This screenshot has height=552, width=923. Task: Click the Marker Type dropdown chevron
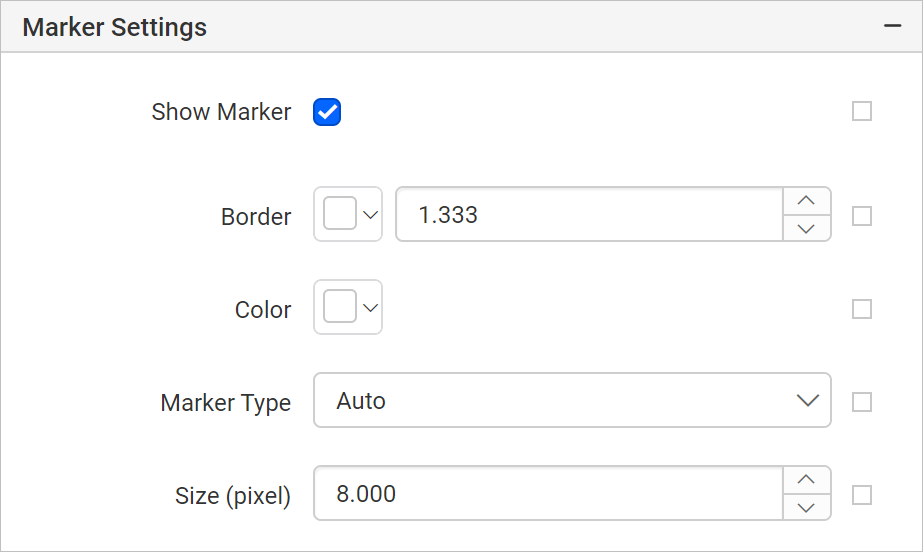point(808,401)
